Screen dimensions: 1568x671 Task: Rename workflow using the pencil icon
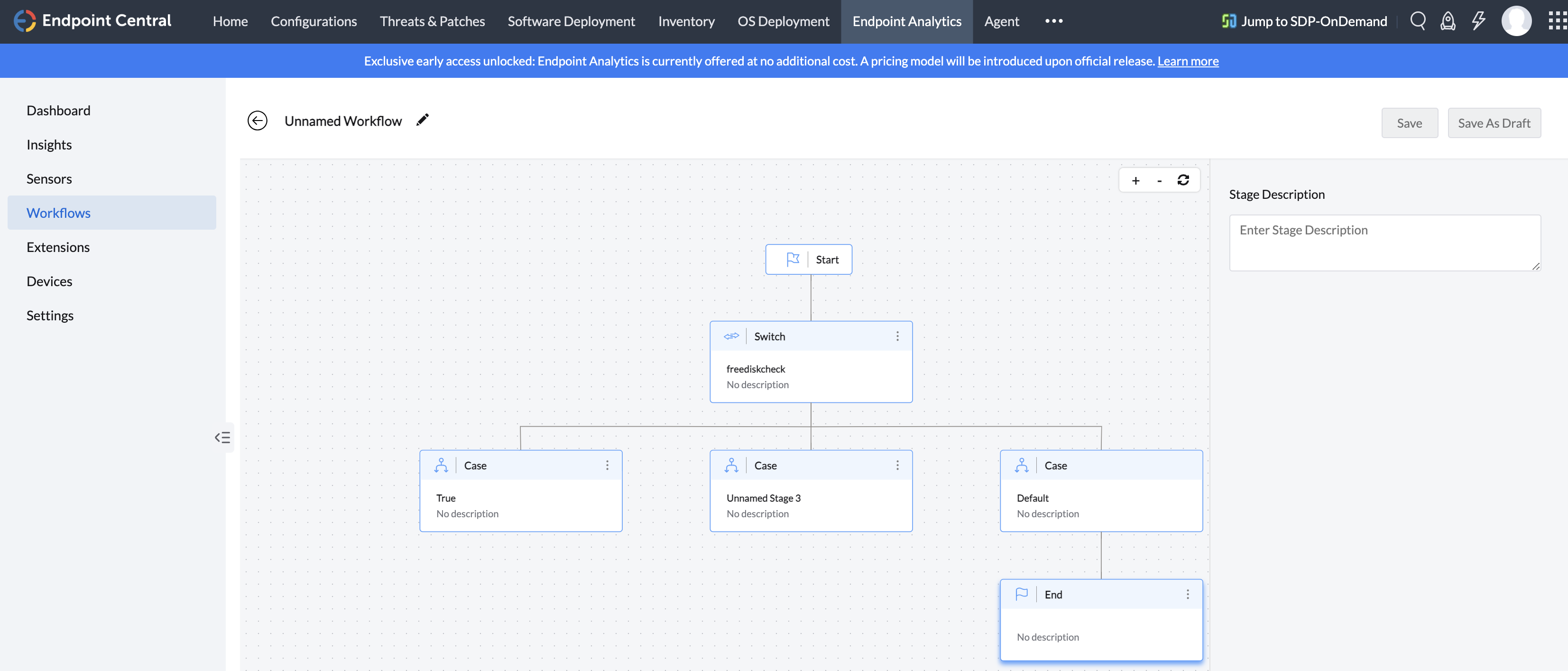[x=423, y=120]
